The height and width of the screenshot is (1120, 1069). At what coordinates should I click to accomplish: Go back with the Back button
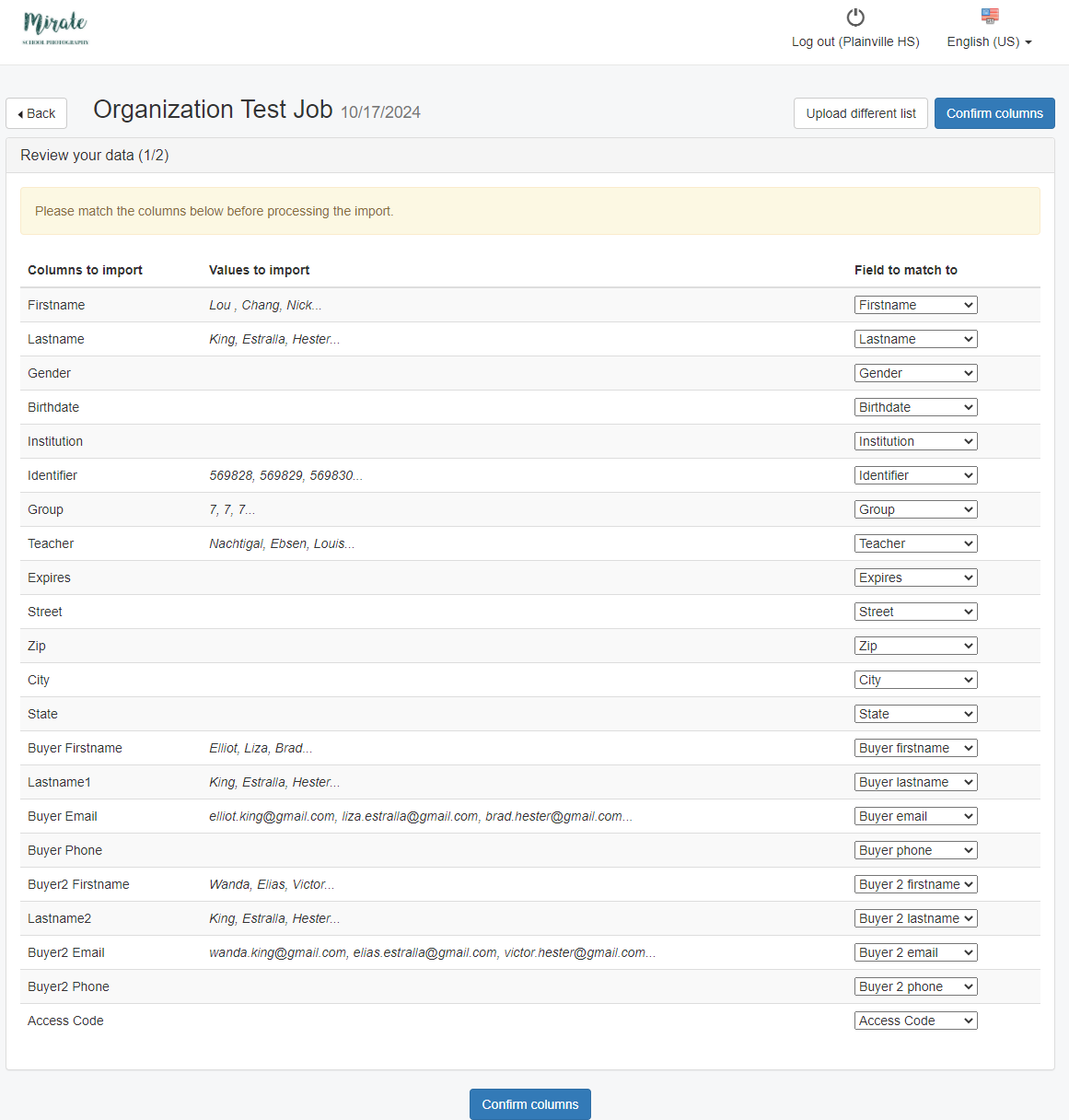37,113
